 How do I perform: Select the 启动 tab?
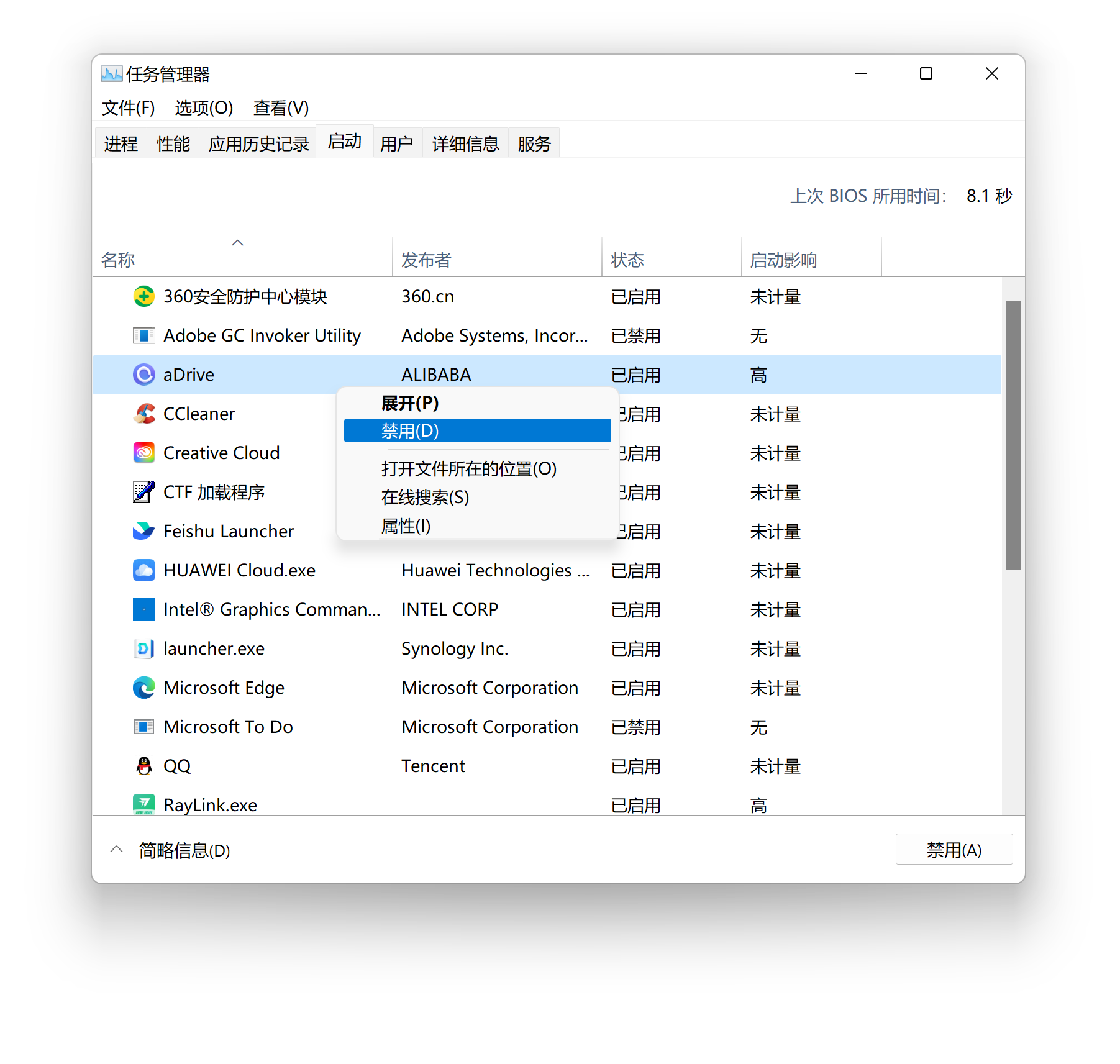(x=345, y=141)
